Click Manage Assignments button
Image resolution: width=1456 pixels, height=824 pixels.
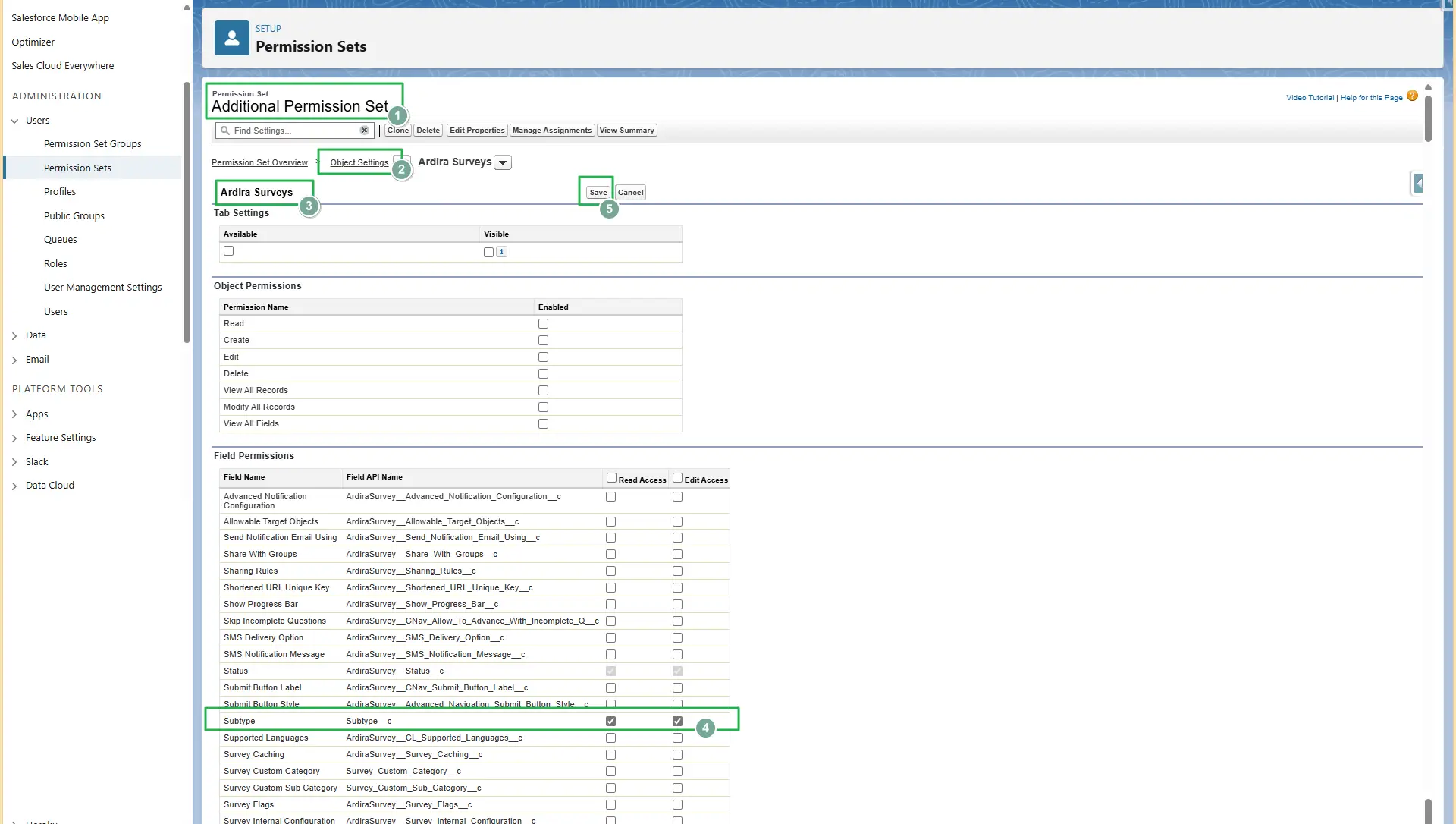click(552, 131)
